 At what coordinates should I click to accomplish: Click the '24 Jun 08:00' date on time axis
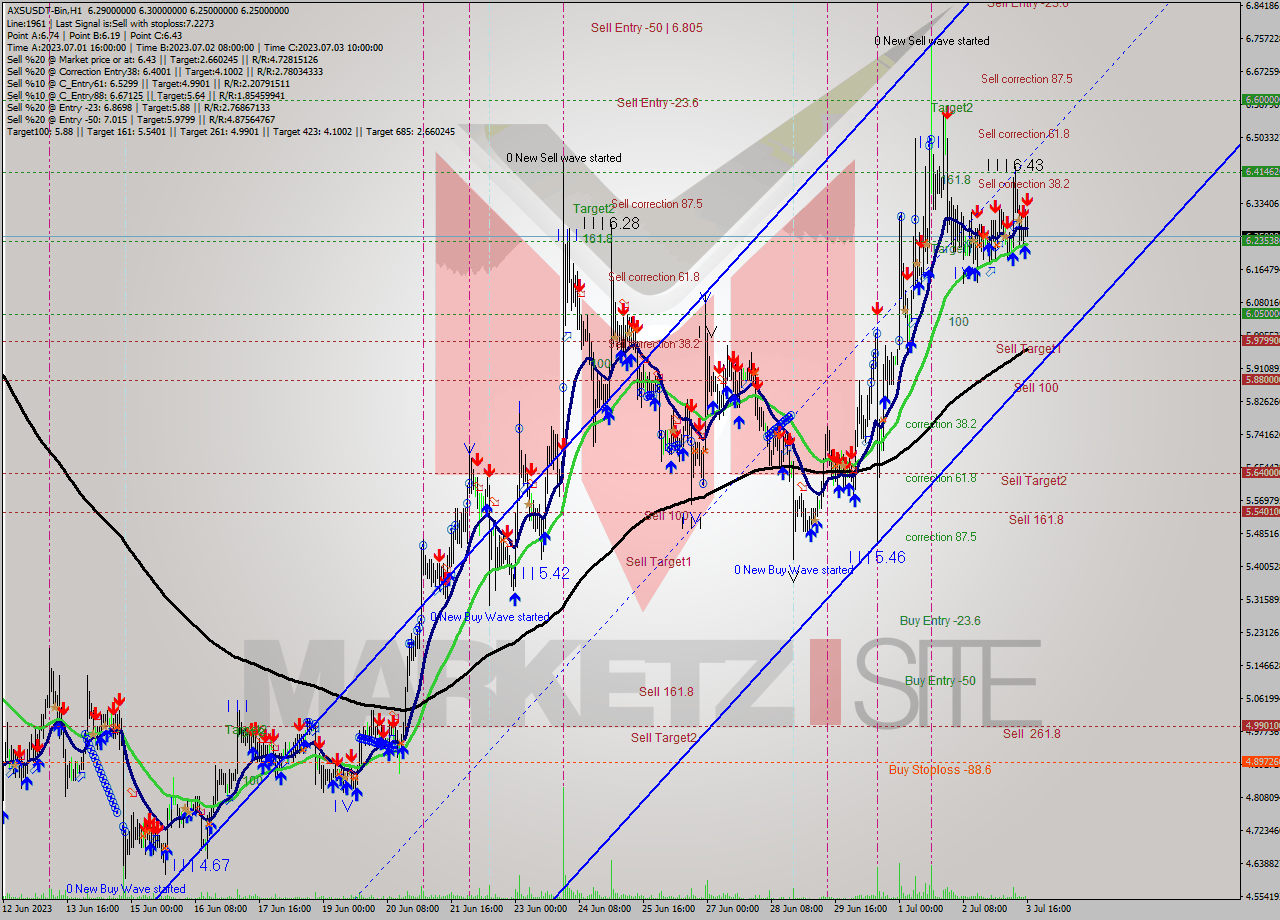pos(606,909)
